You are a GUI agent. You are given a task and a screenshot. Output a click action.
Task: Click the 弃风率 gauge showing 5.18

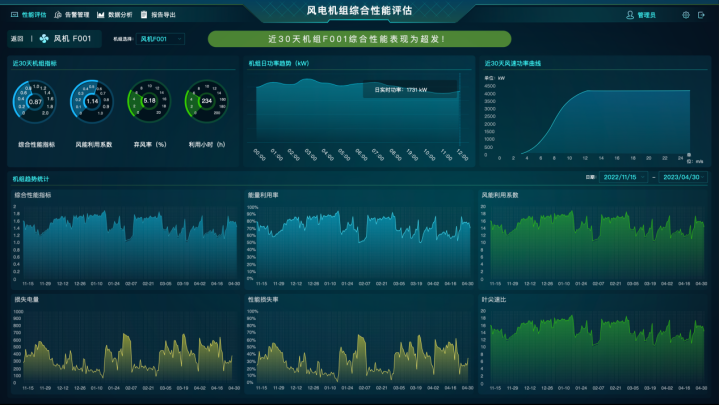click(149, 101)
